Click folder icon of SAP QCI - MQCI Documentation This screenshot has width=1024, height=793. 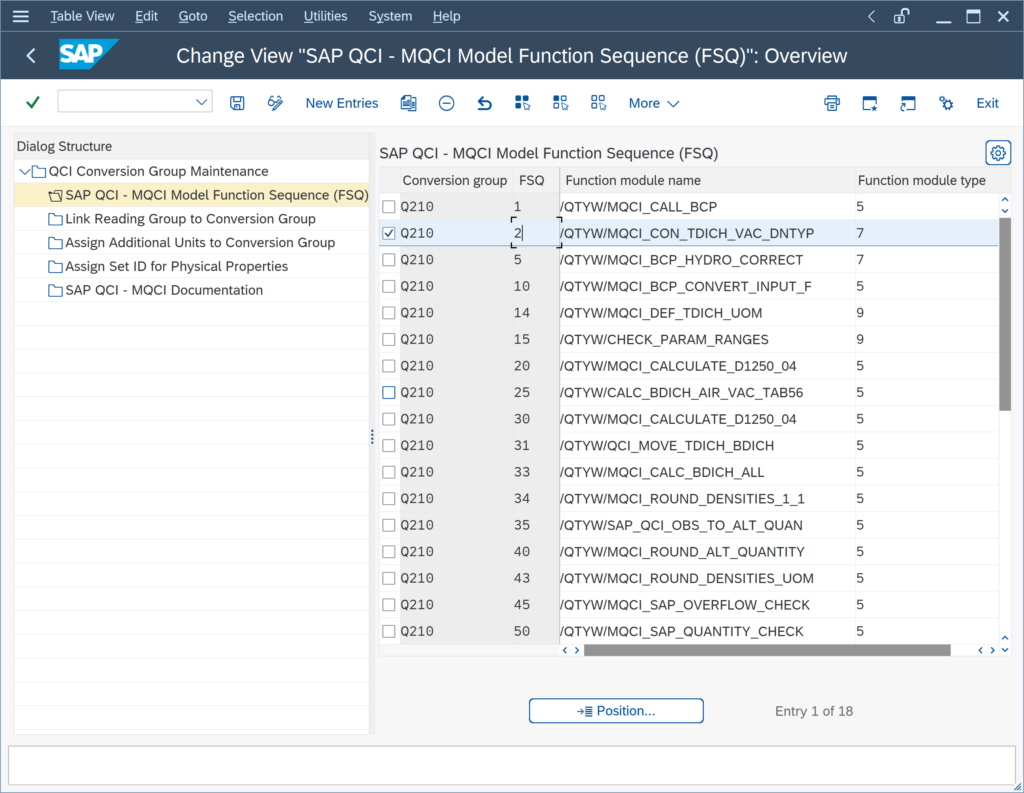click(56, 290)
